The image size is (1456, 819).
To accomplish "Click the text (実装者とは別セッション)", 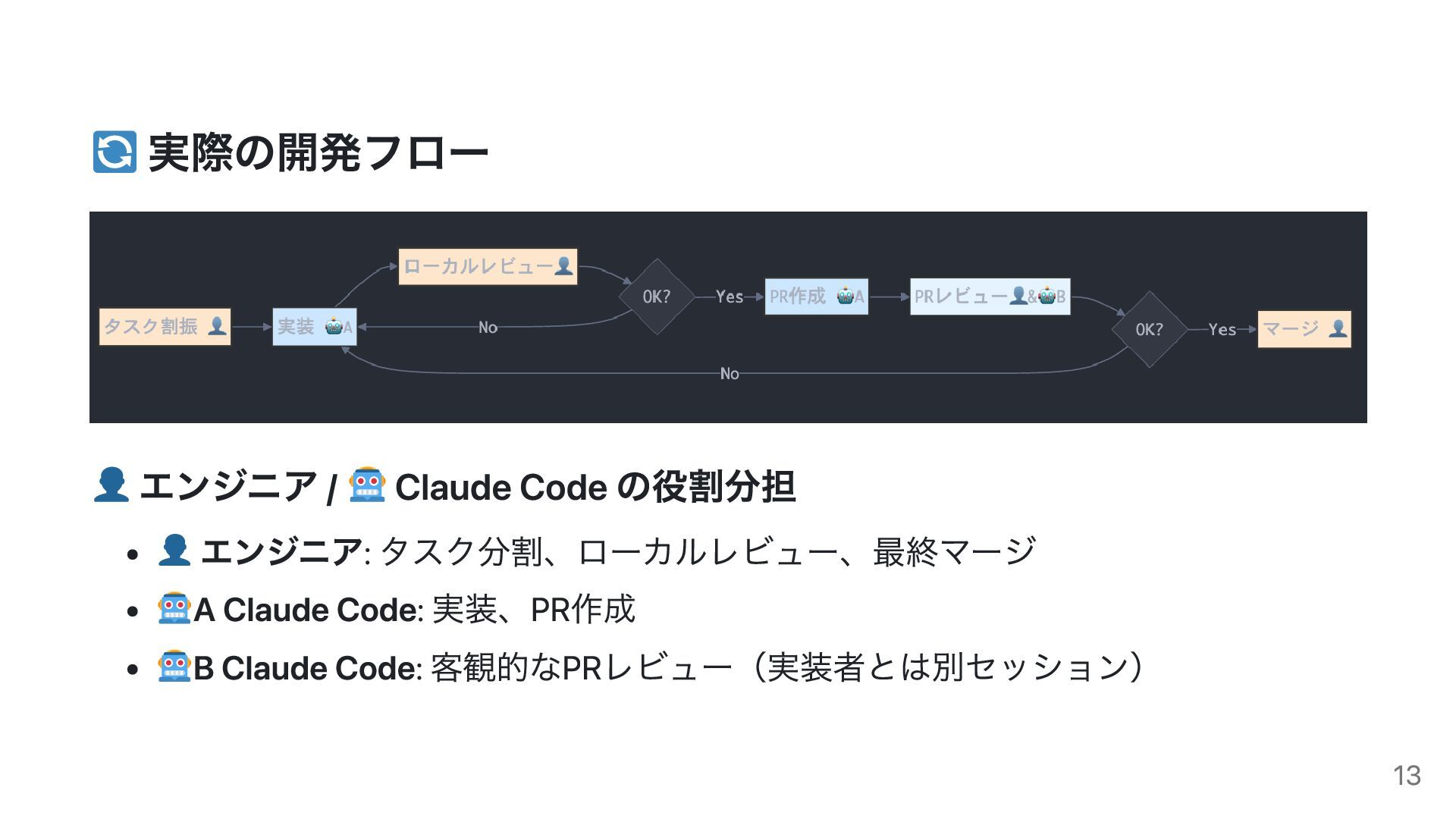I will tap(948, 667).
